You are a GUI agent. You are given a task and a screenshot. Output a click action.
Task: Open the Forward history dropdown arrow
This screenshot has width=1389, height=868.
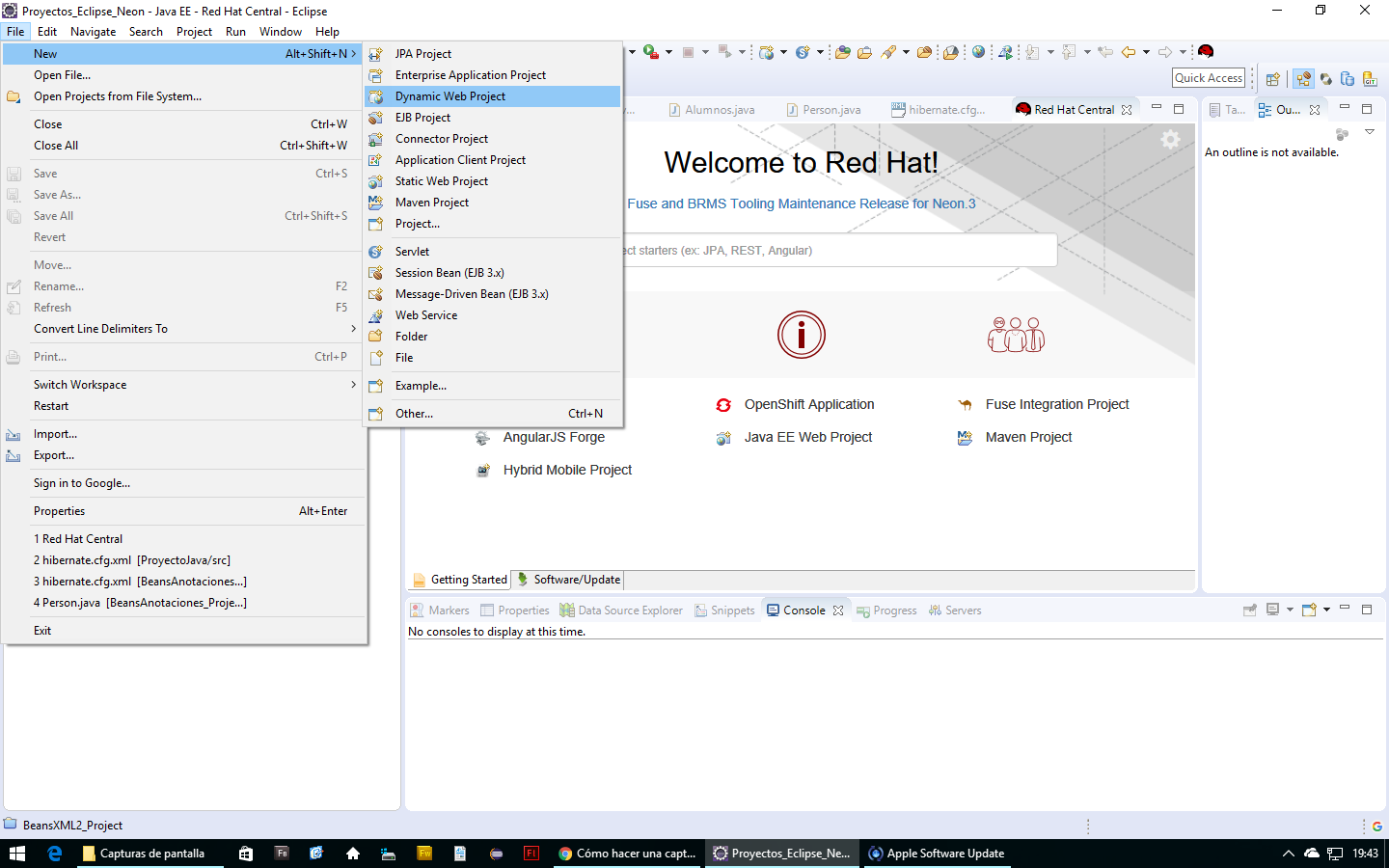pos(1183,52)
